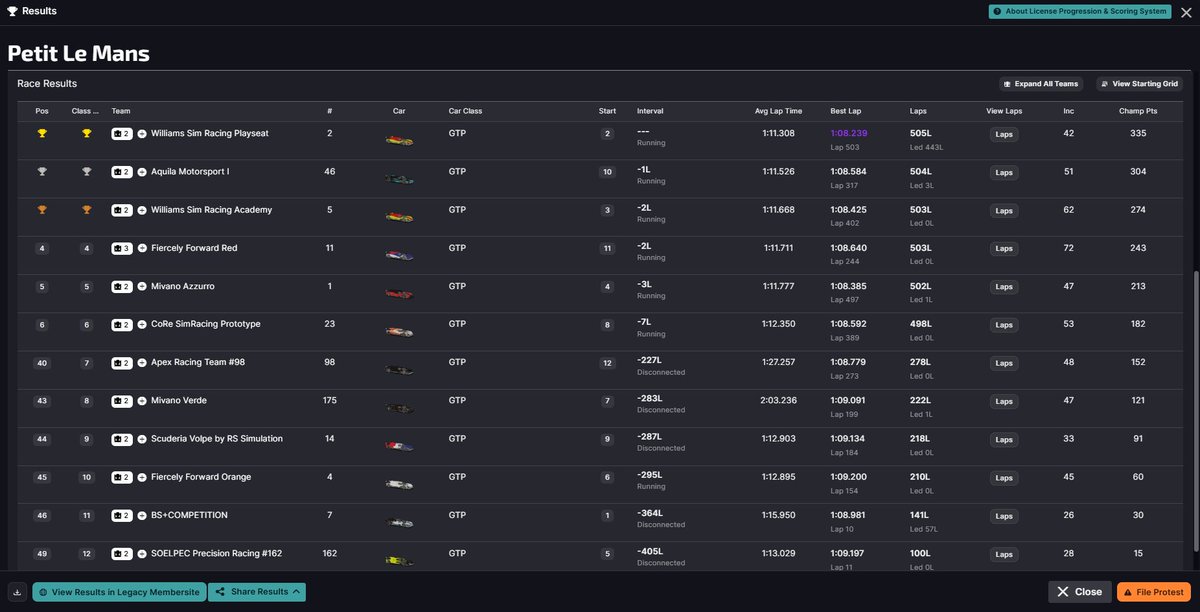1200x612 pixels.
Task: Click the Petit Le Mans heading
Action: pos(79,53)
